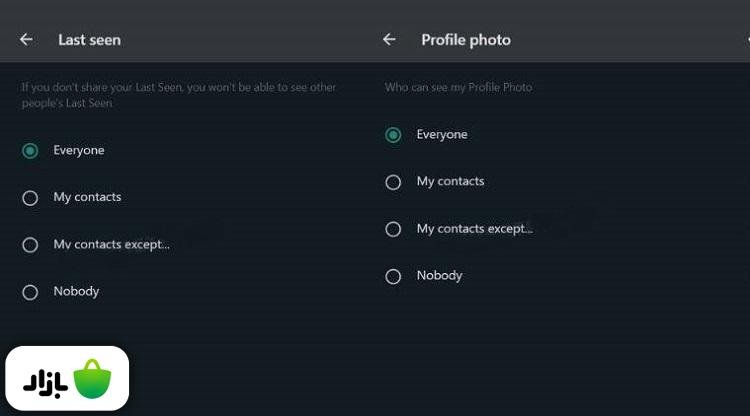This screenshot has height=416, width=750.
Task: Click the 'Everyone' text label under Profile photo
Action: click(442, 134)
